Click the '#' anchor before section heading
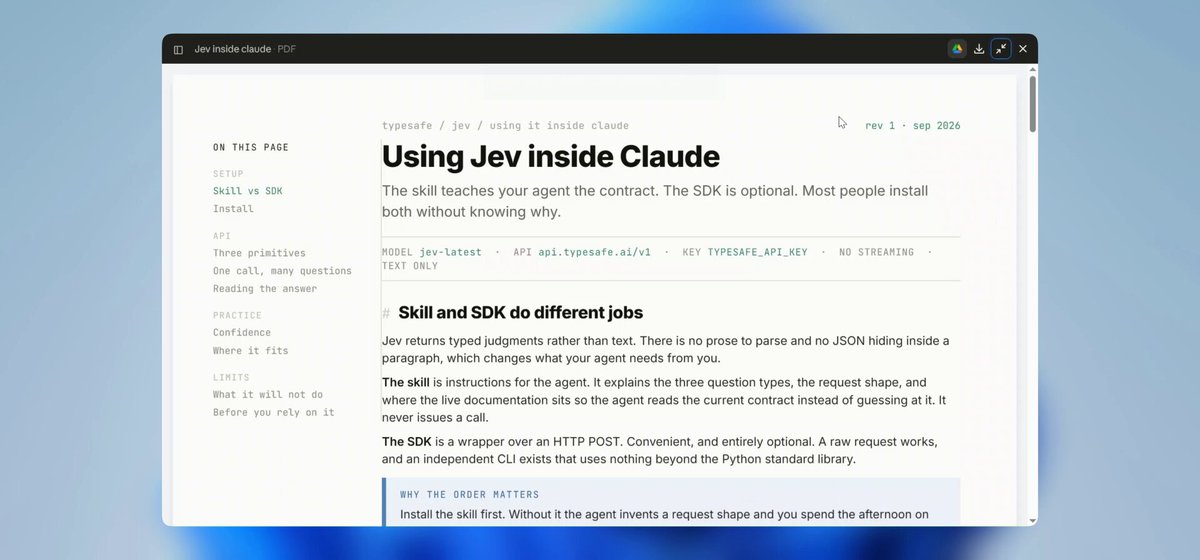1200x560 pixels. pyautogui.click(x=386, y=313)
